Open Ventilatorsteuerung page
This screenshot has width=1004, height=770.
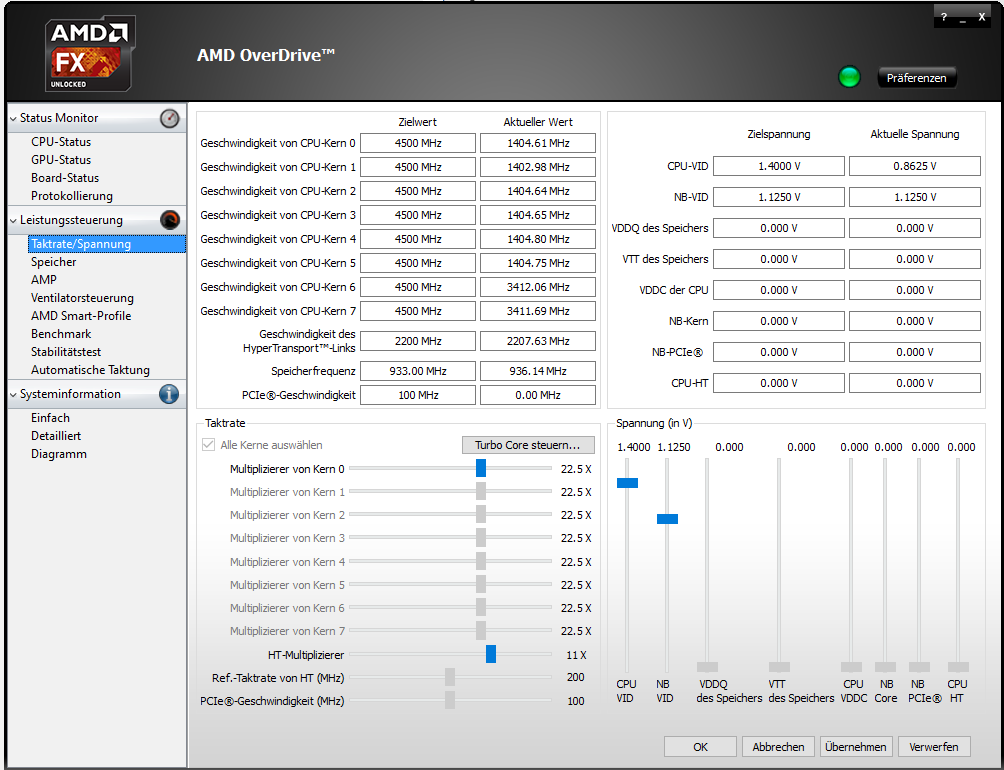pyautogui.click(x=82, y=298)
